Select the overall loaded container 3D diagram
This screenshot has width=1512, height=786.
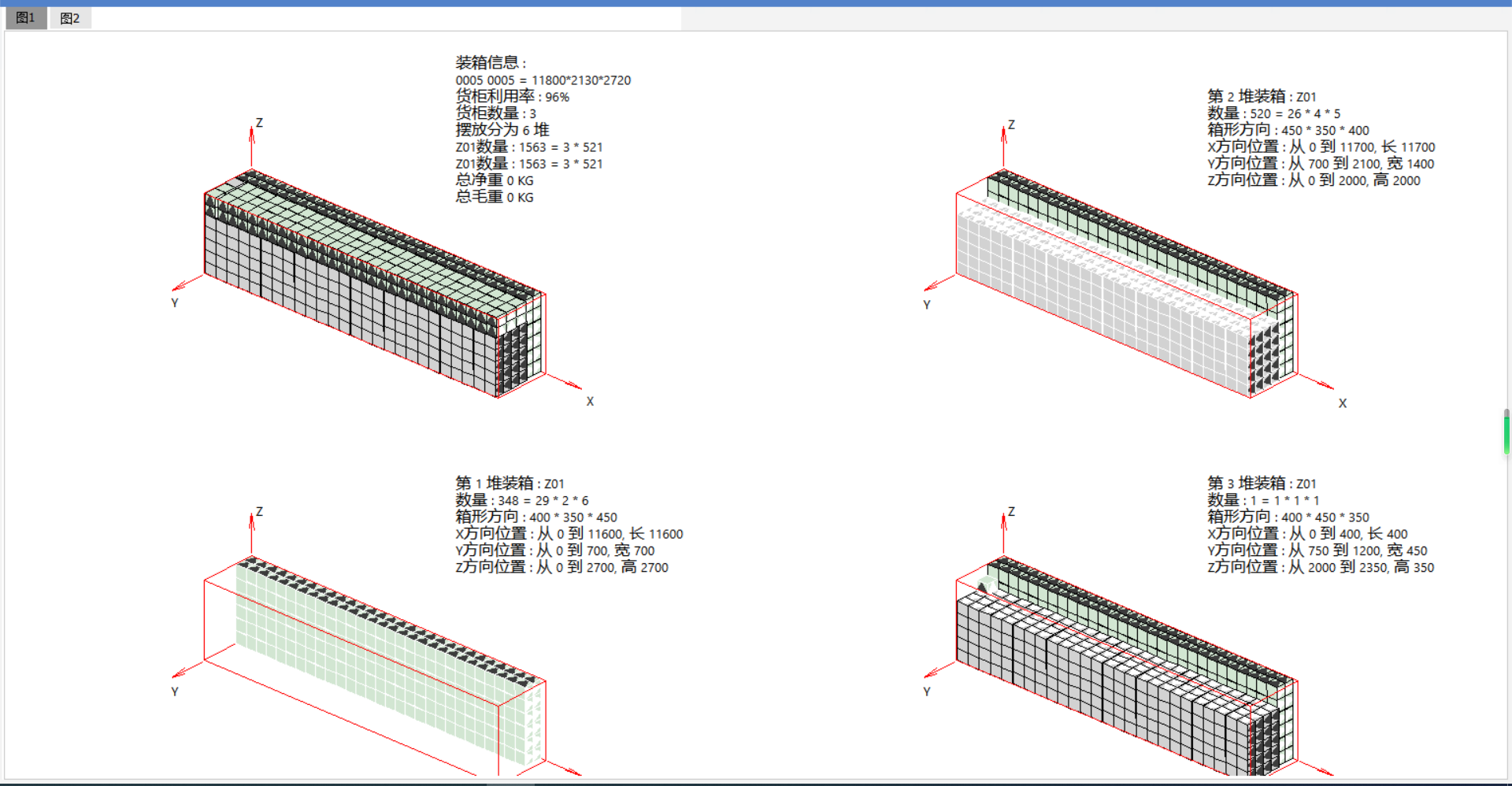(x=376, y=284)
